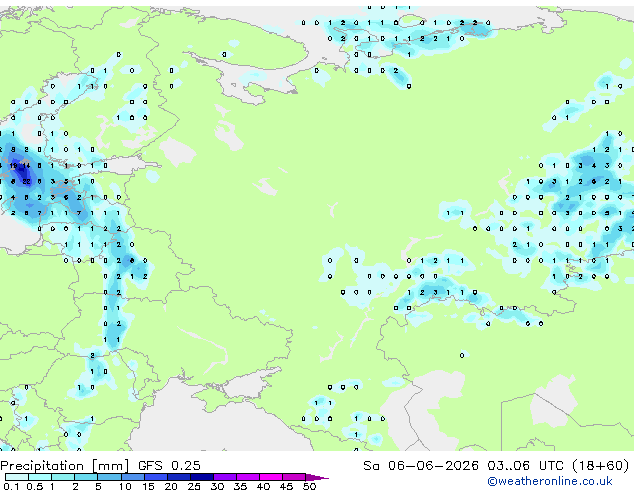Click the legend swatch between 0.1 and 0.5
This screenshot has height=490, width=634.
(x=17, y=477)
